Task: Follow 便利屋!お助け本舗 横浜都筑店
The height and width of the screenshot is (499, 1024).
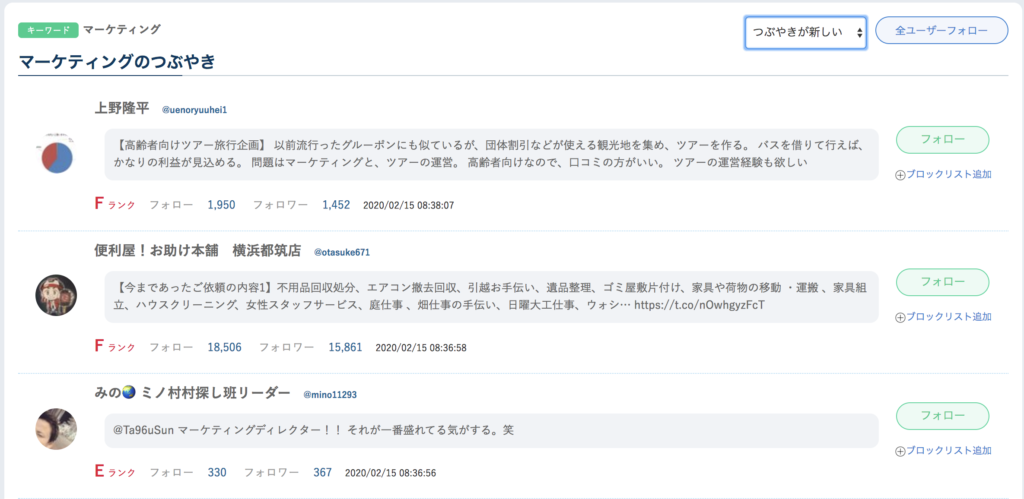Action: [942, 282]
